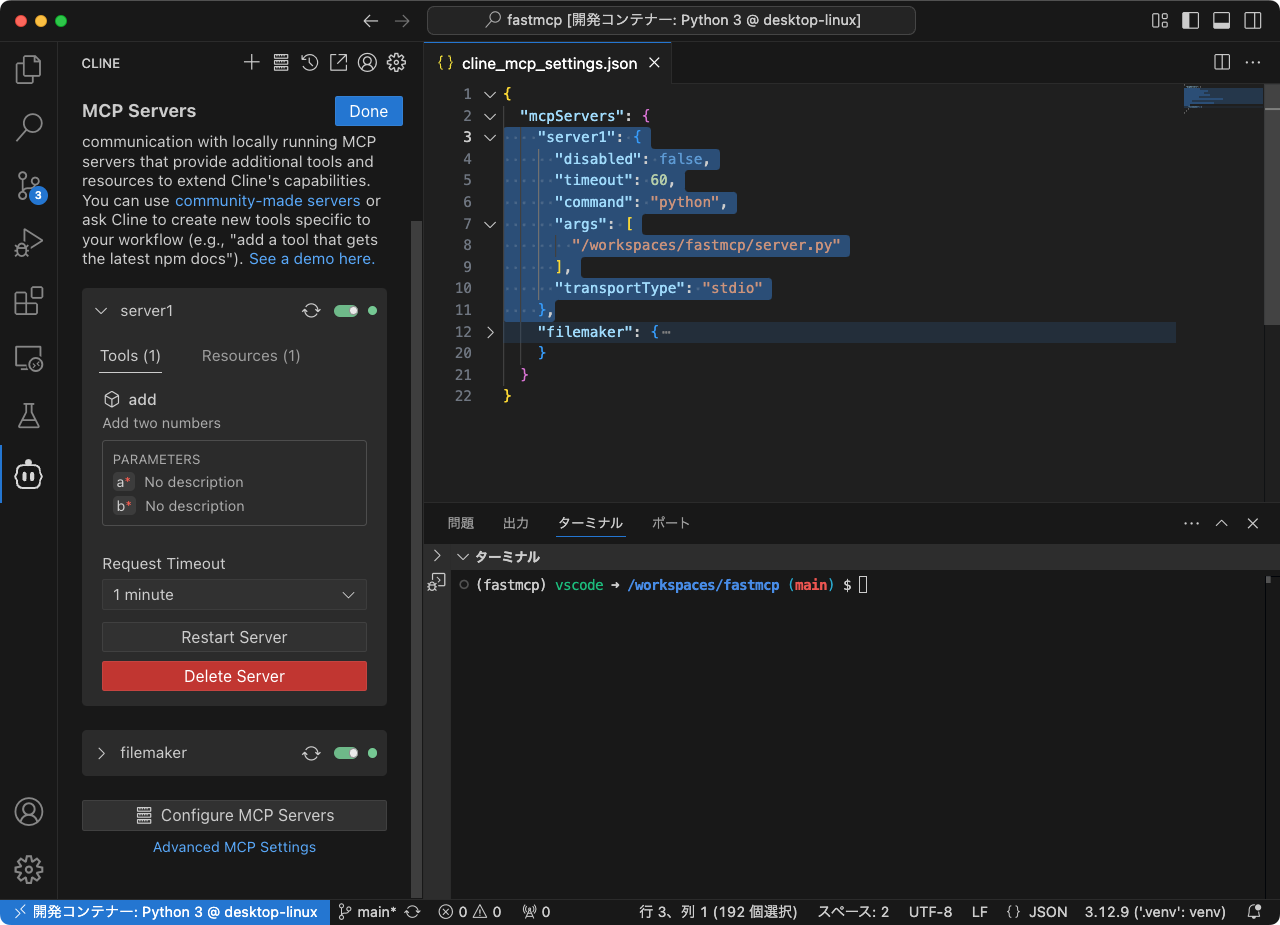The width and height of the screenshot is (1280, 925).
Task: Open the 出力 panel tab
Action: pyautogui.click(x=516, y=523)
